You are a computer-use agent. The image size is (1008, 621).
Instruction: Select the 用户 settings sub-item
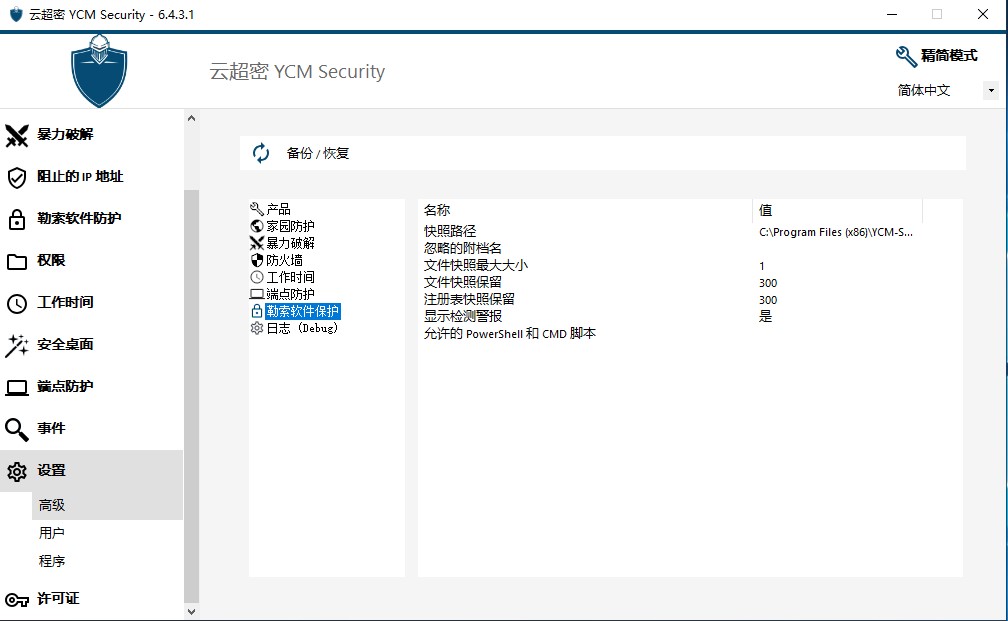coord(51,533)
